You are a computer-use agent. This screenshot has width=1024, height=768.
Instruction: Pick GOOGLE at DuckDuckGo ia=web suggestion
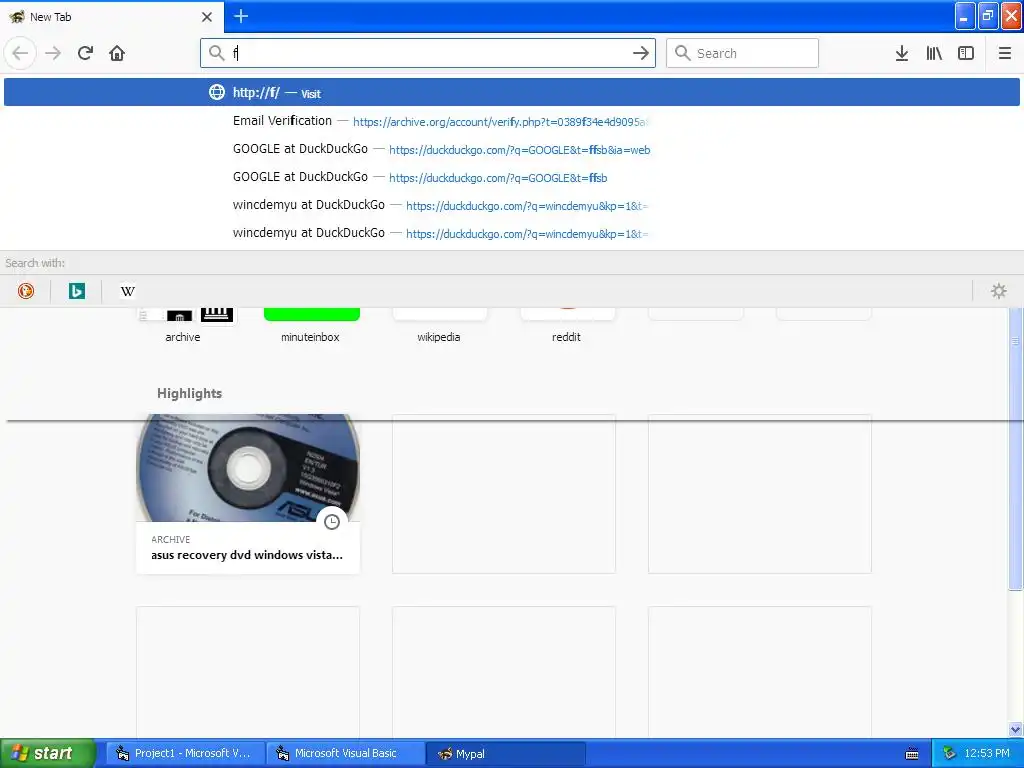click(511, 149)
